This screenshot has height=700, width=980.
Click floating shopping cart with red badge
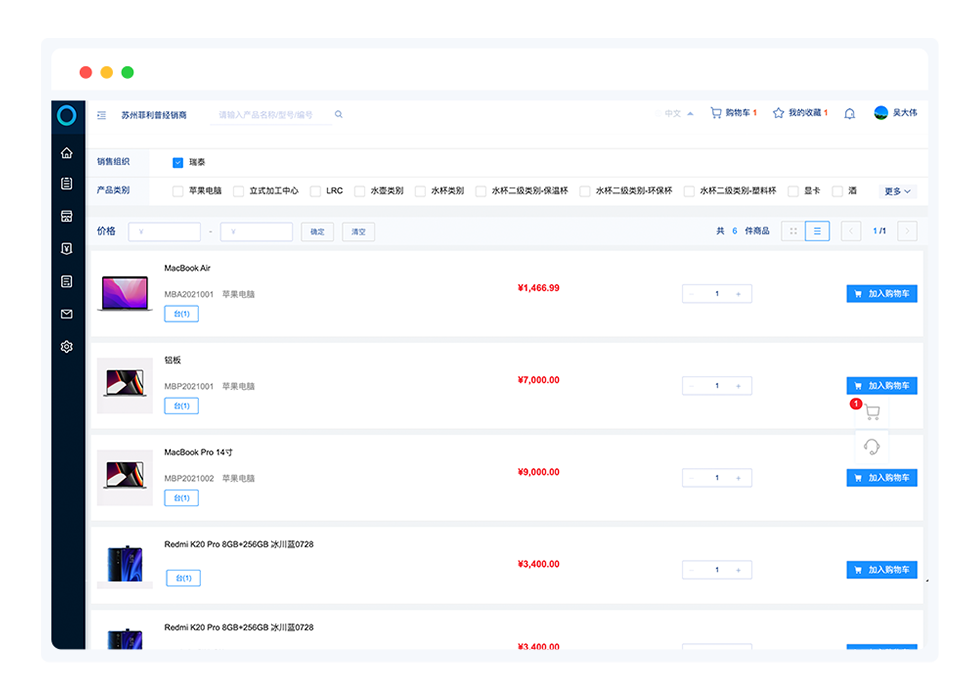click(x=871, y=412)
